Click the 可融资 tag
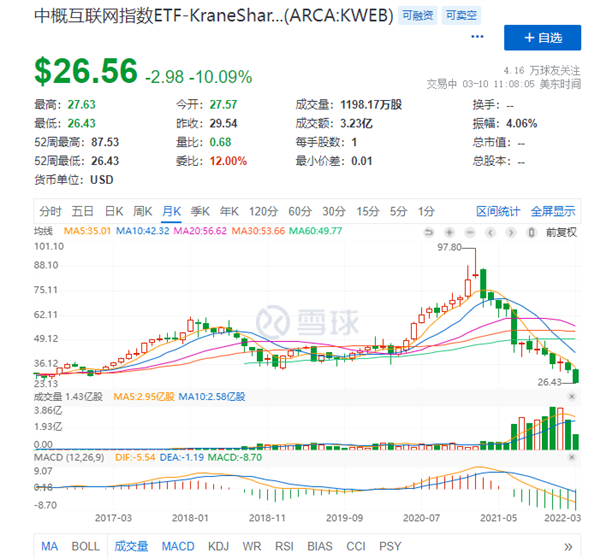The image size is (600, 558). click(417, 16)
